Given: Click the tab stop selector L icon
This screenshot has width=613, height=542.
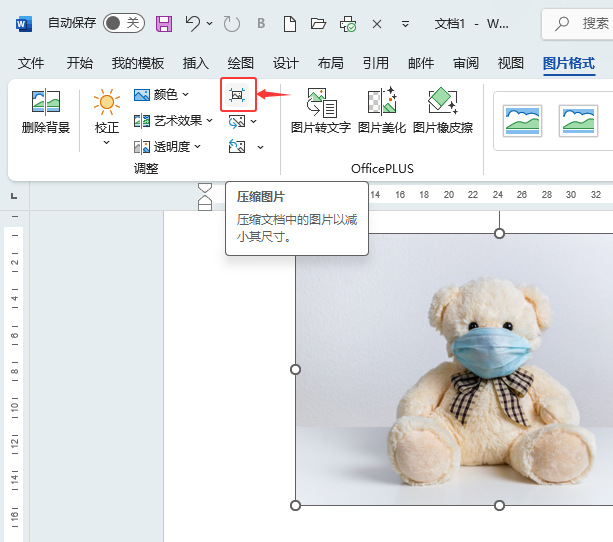Looking at the screenshot, I should click(14, 196).
